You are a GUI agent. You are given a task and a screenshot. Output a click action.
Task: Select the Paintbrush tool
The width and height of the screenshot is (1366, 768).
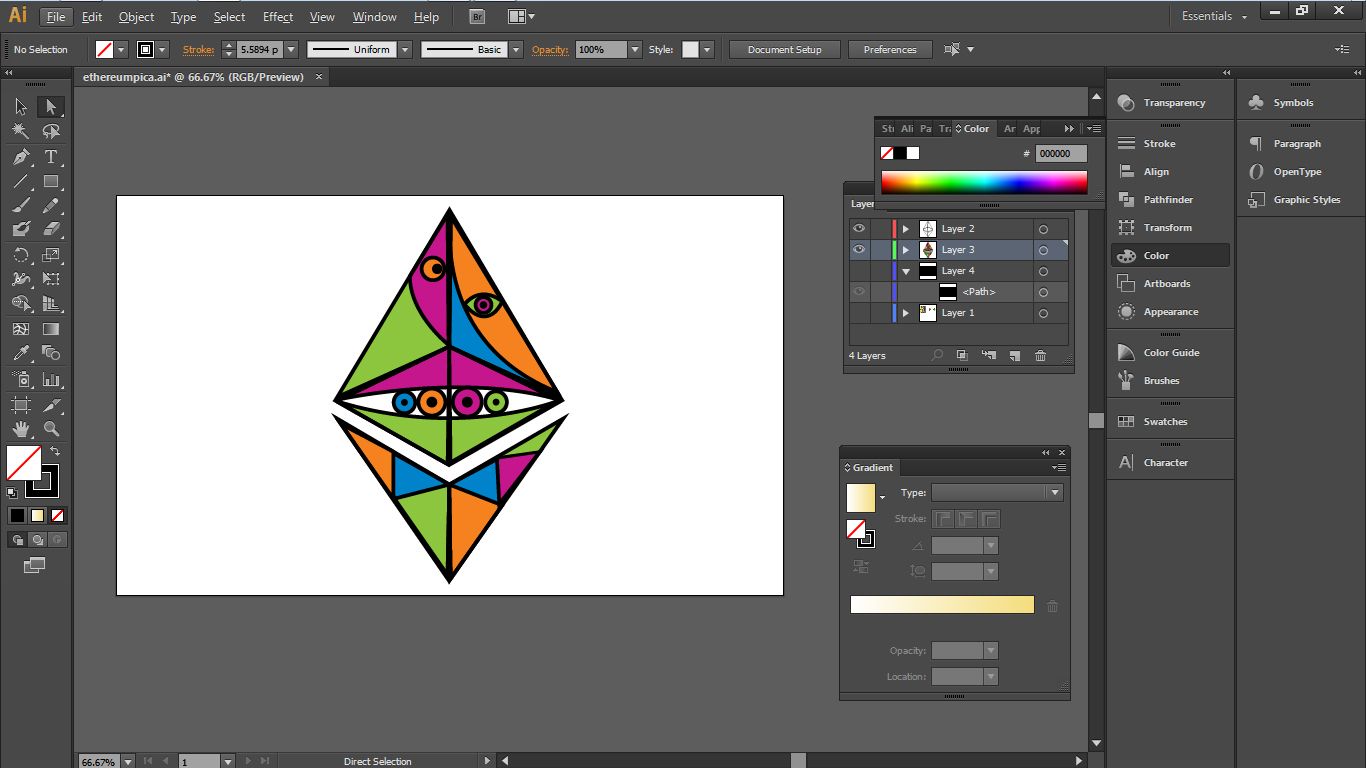[x=21, y=206]
